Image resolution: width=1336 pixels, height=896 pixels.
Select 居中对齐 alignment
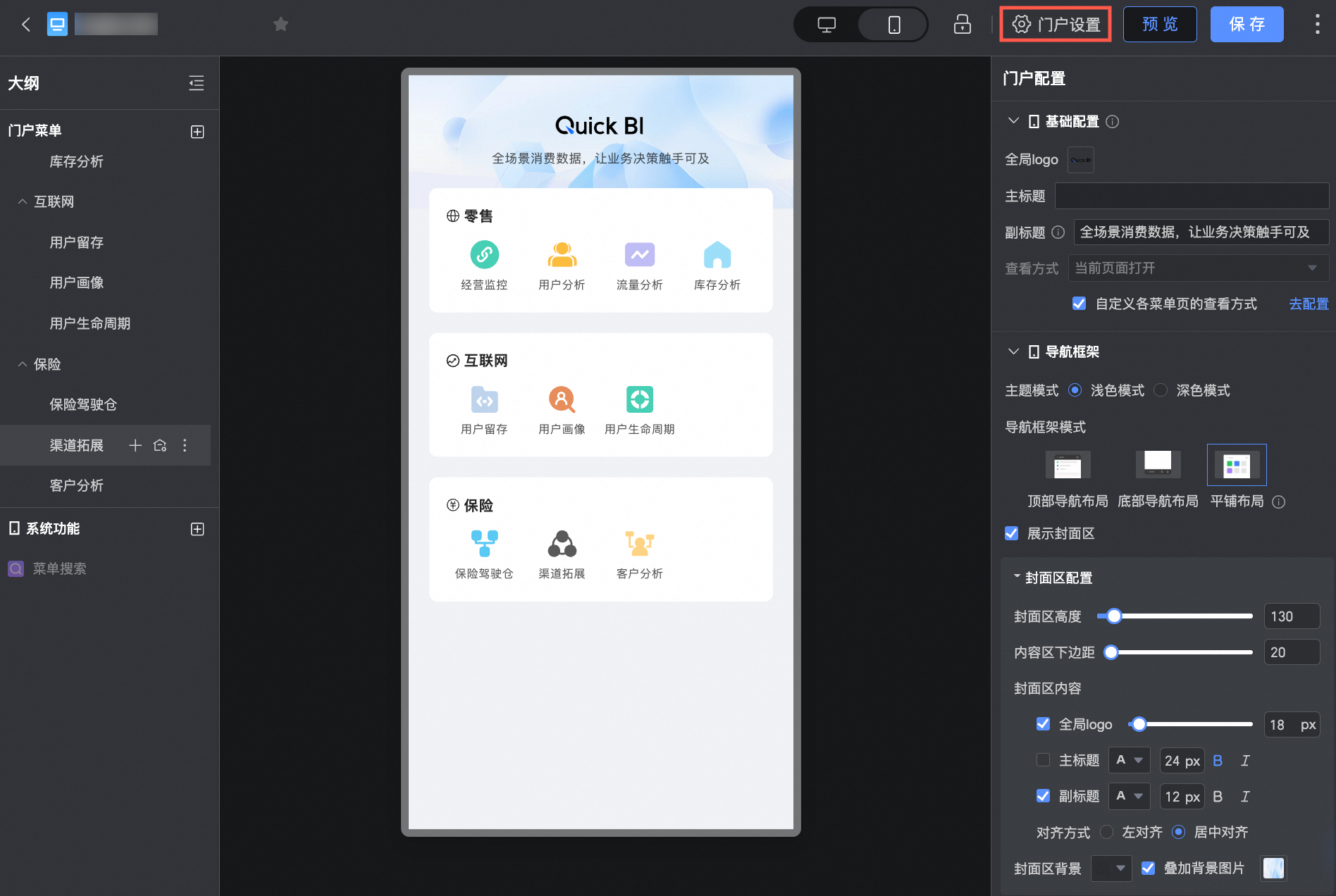point(1178,832)
